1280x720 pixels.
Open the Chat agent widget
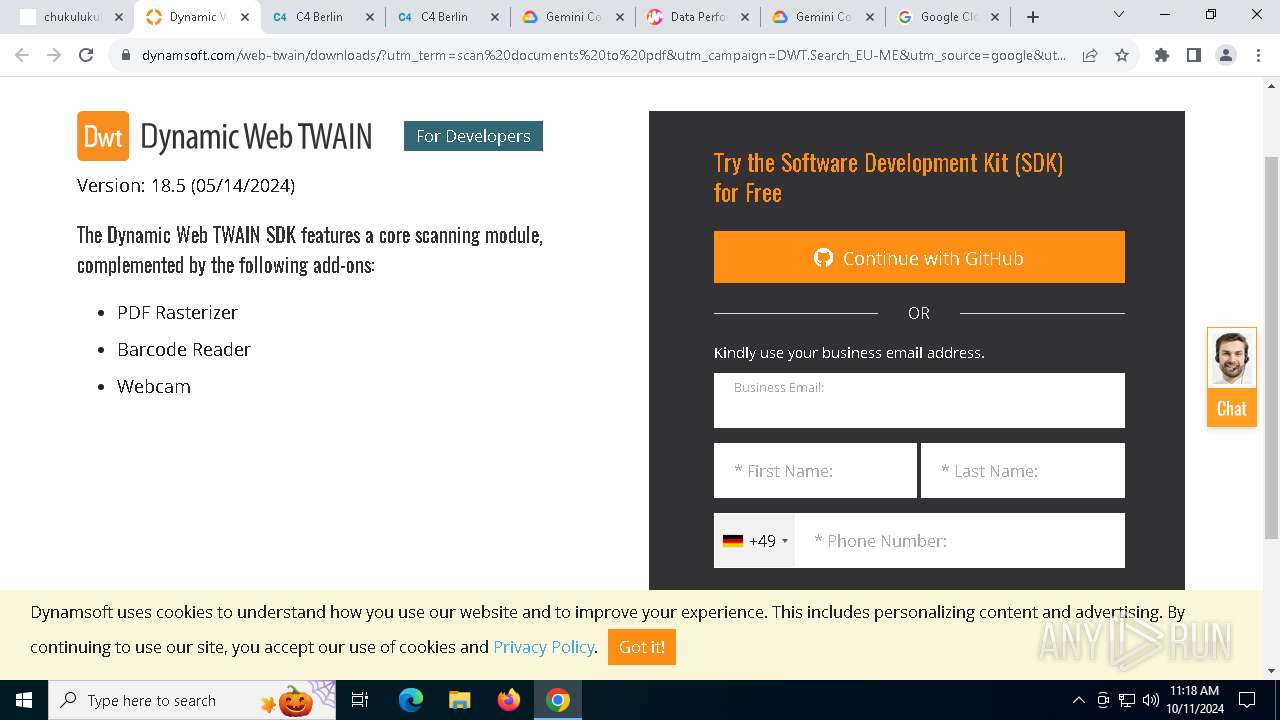click(1232, 377)
